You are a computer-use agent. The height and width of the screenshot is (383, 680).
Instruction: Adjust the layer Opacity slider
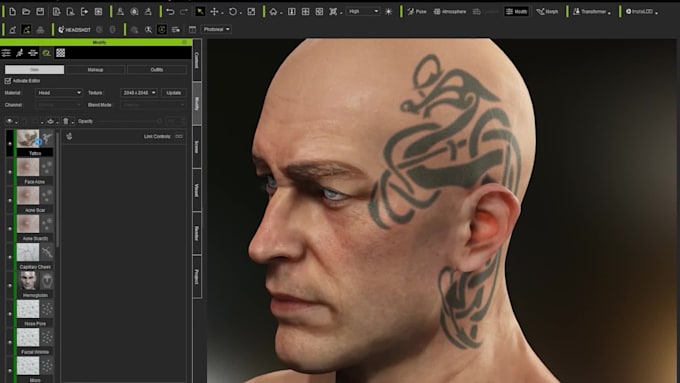(130, 121)
